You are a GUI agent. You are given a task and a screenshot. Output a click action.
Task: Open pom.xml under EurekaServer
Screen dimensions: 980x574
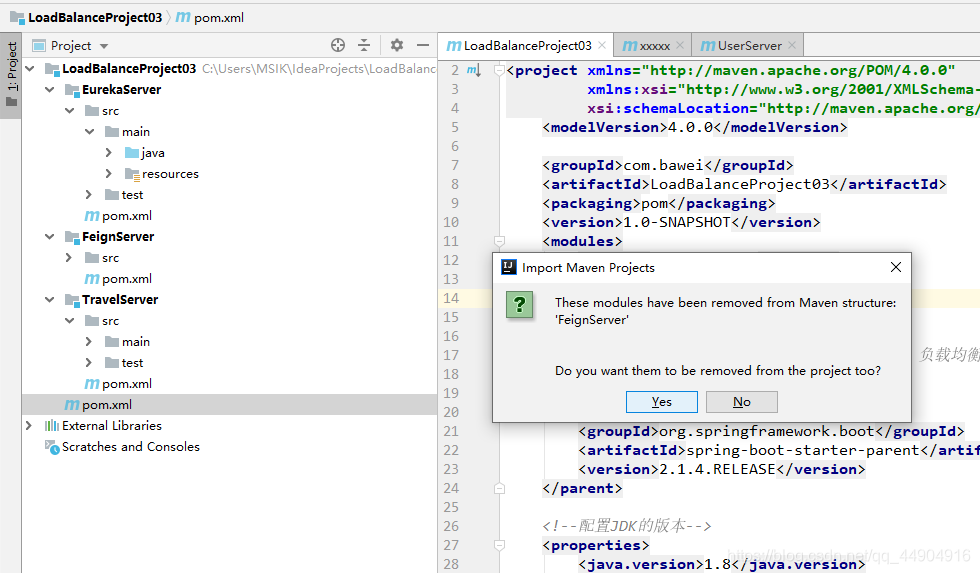click(x=118, y=216)
